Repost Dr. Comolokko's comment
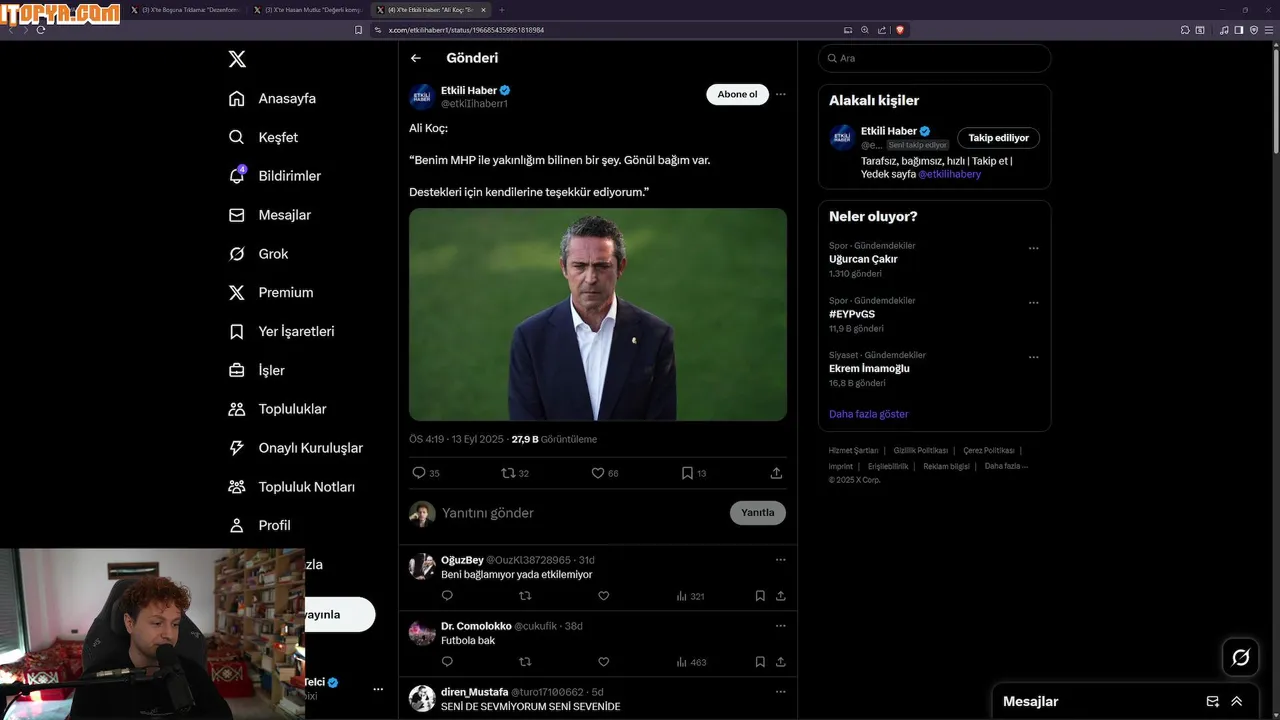This screenshot has height=720, width=1280. [x=525, y=662]
